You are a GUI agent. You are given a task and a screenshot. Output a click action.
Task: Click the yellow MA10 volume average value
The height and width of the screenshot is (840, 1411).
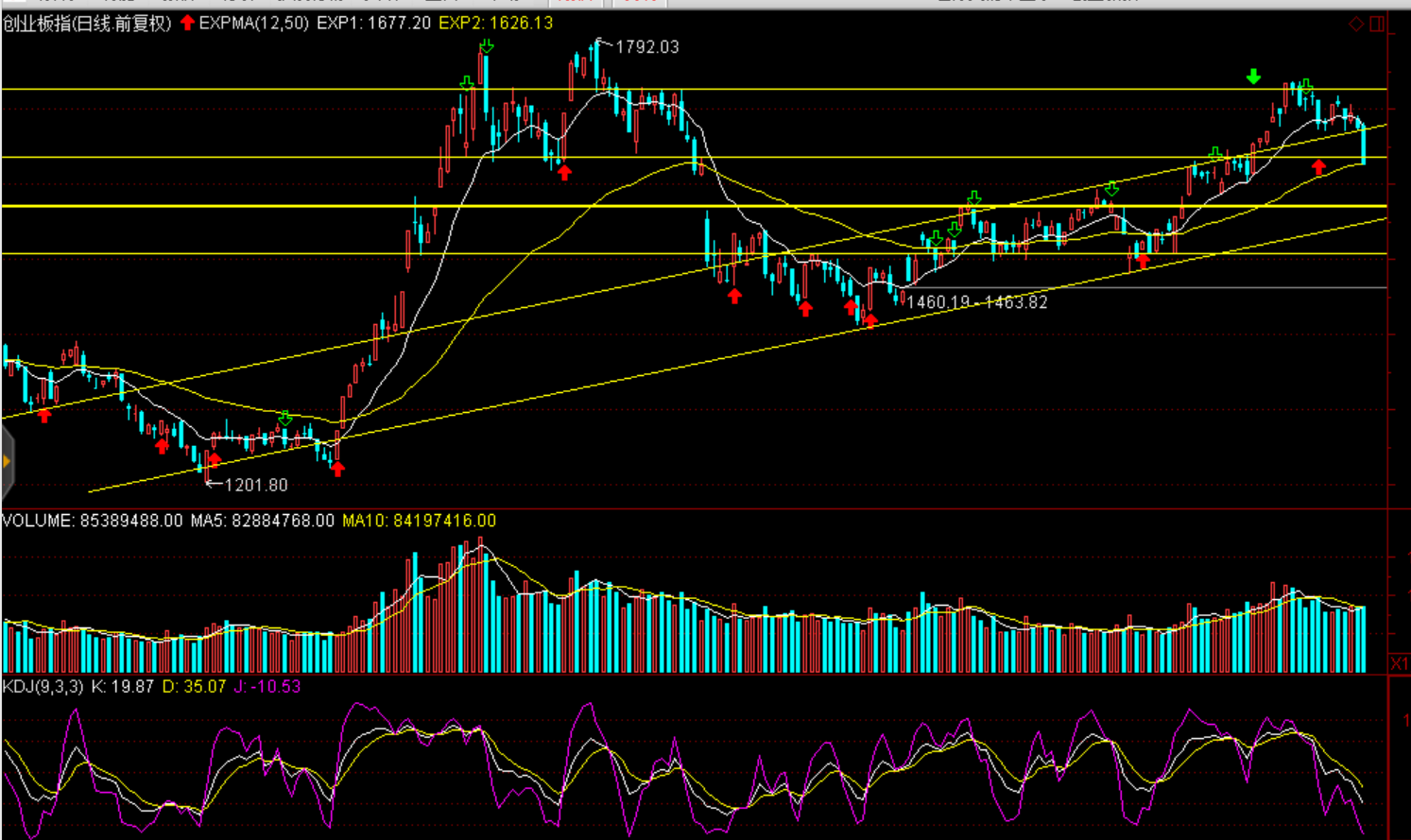(419, 521)
